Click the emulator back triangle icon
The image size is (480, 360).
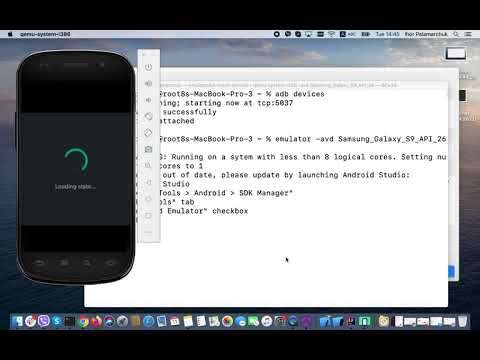click(148, 182)
